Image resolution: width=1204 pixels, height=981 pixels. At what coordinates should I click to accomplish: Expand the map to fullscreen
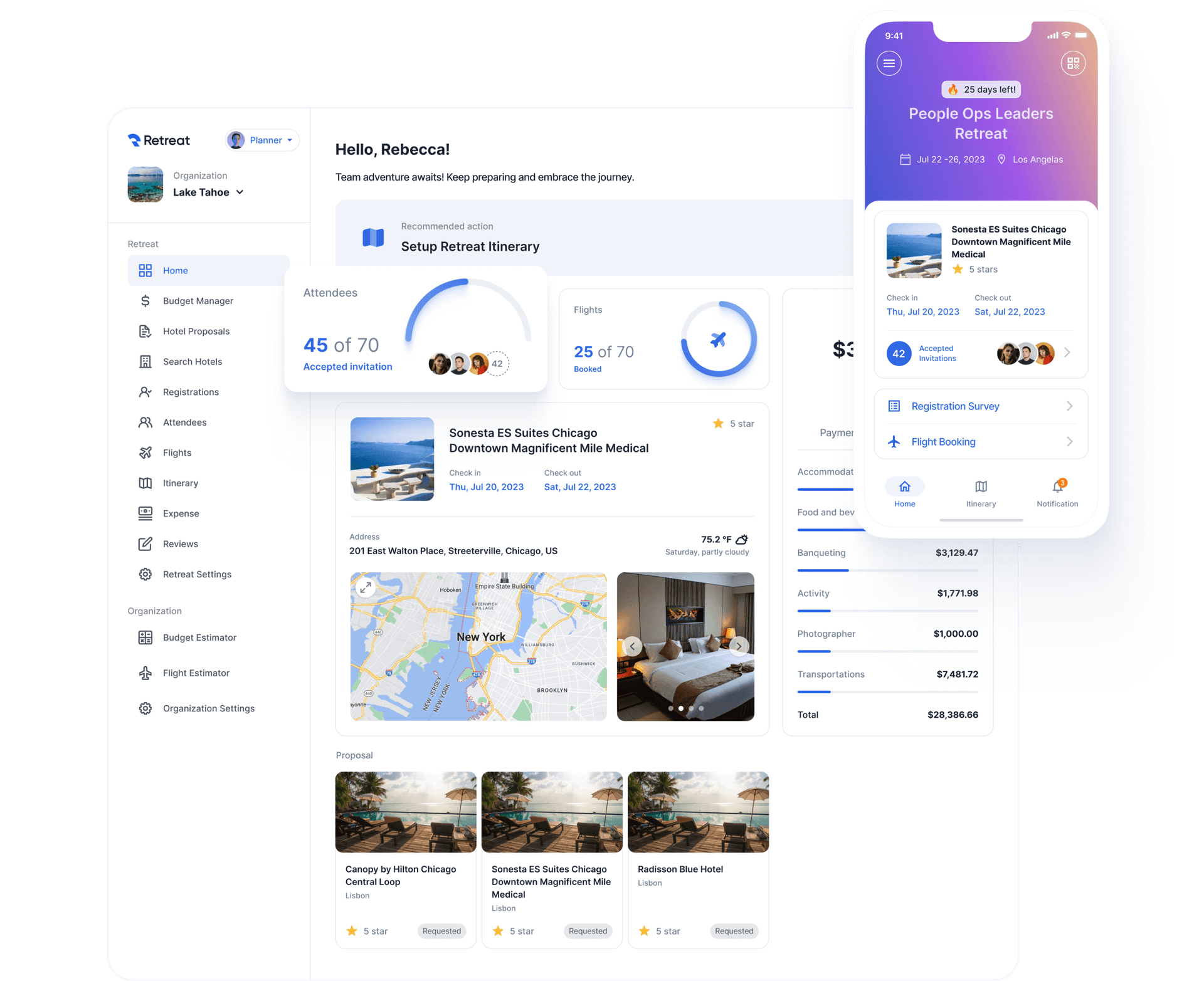click(x=366, y=587)
